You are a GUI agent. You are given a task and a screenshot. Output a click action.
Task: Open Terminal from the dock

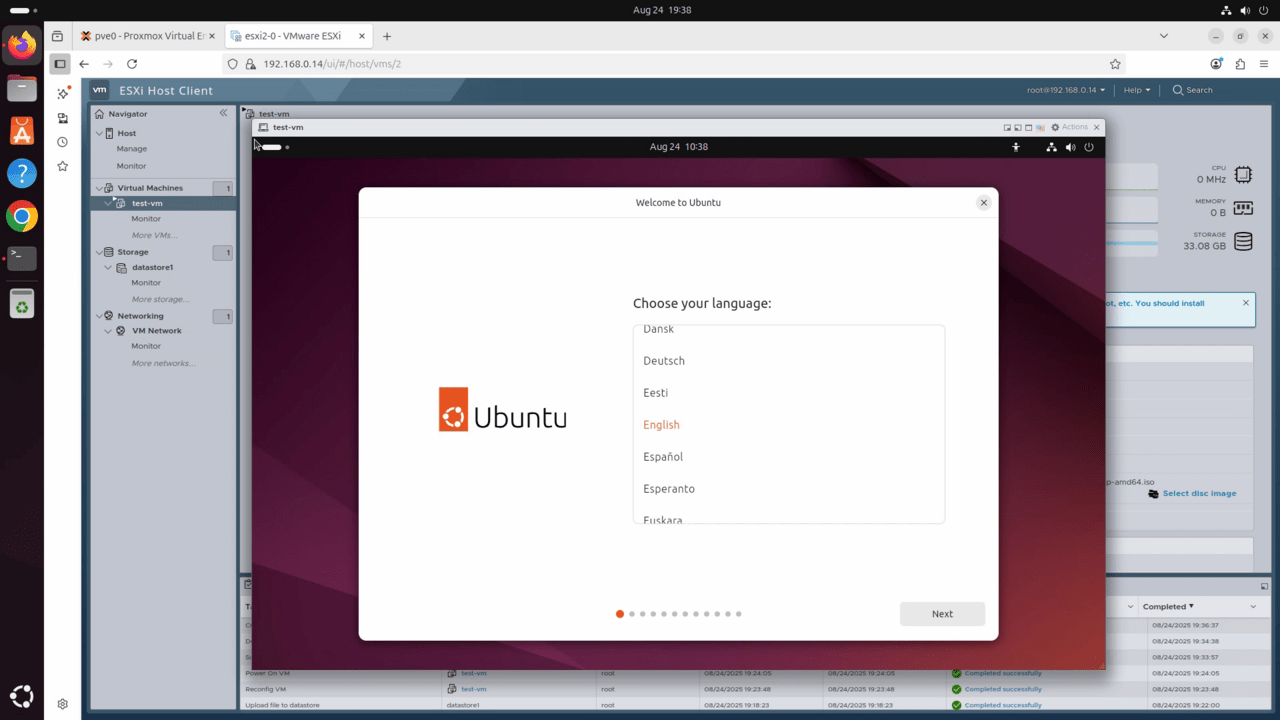22,258
